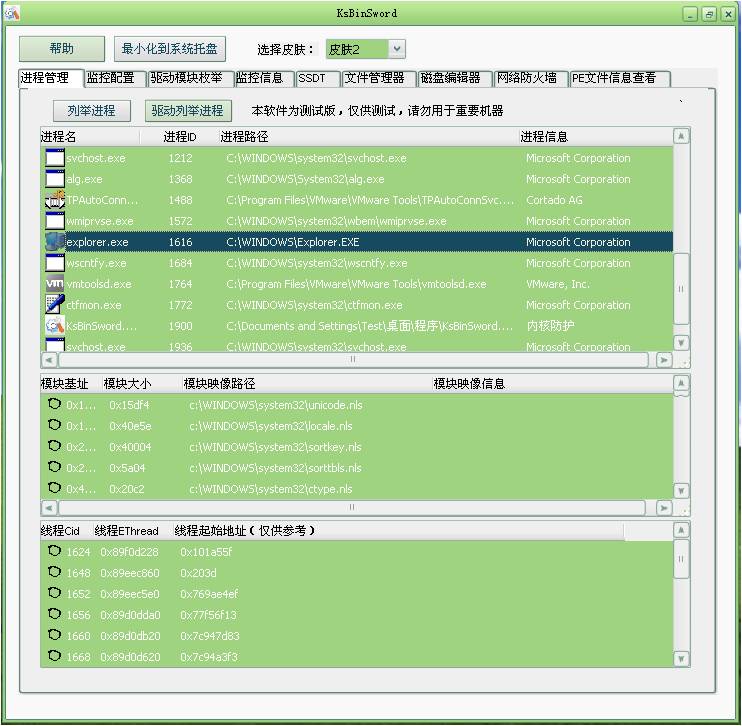The height and width of the screenshot is (726, 742).
Task: Click the vmtoolsd.exe process name
Action: pyautogui.click(x=99, y=284)
